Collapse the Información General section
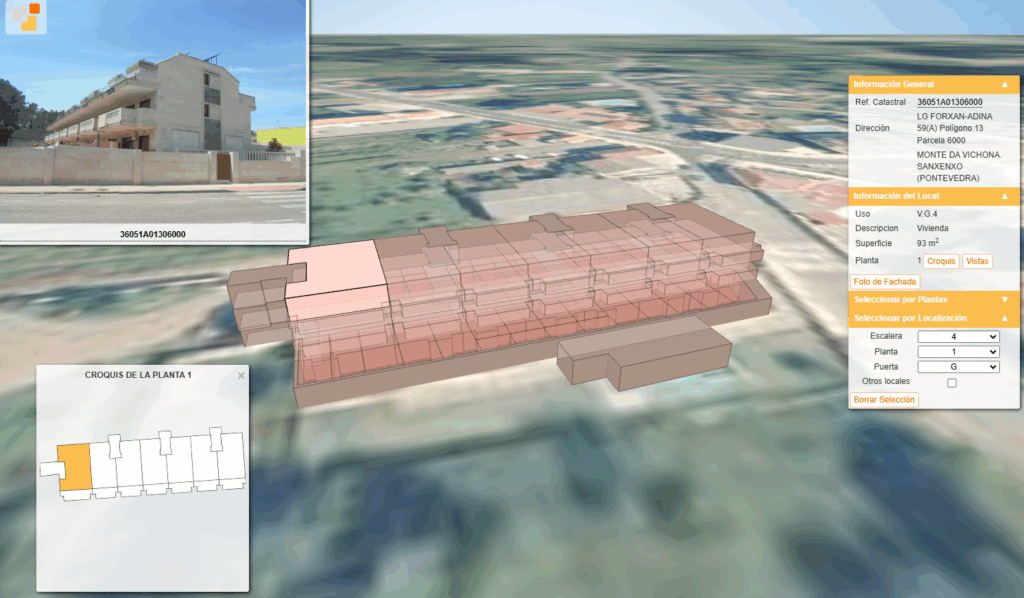 coord(1004,84)
